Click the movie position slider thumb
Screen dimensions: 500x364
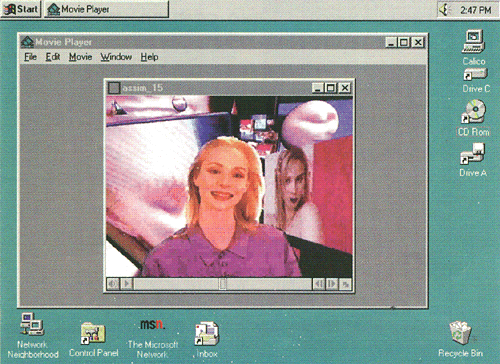coord(223,284)
